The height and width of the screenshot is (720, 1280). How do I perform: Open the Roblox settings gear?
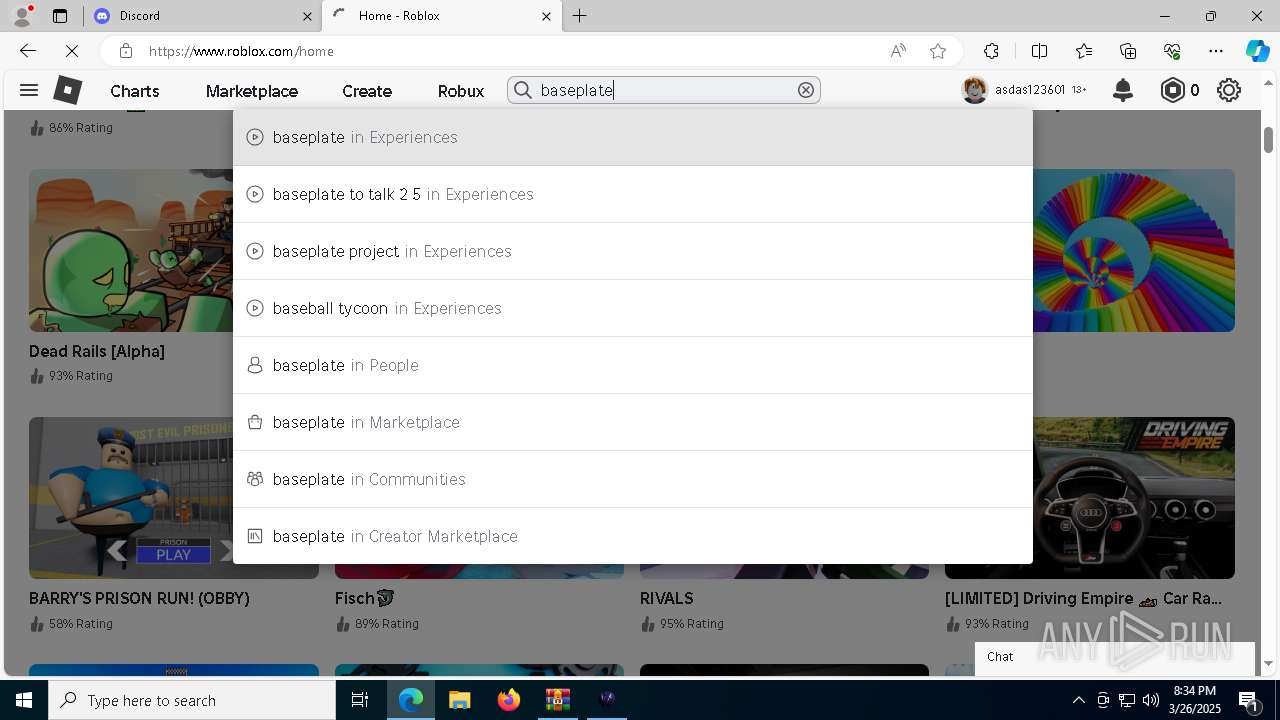pyautogui.click(x=1229, y=90)
